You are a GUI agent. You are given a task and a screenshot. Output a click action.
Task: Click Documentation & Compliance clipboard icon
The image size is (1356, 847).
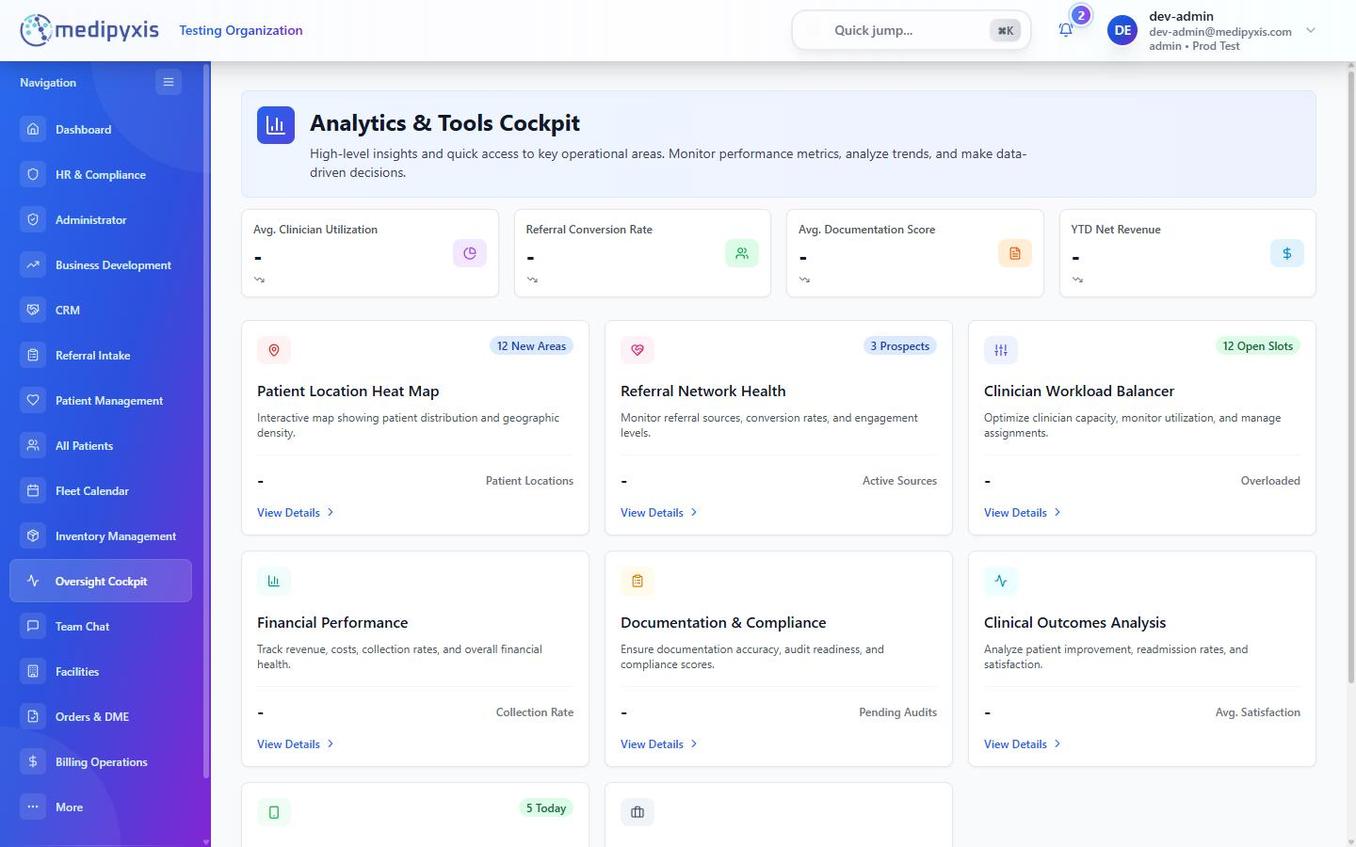[x=637, y=581]
